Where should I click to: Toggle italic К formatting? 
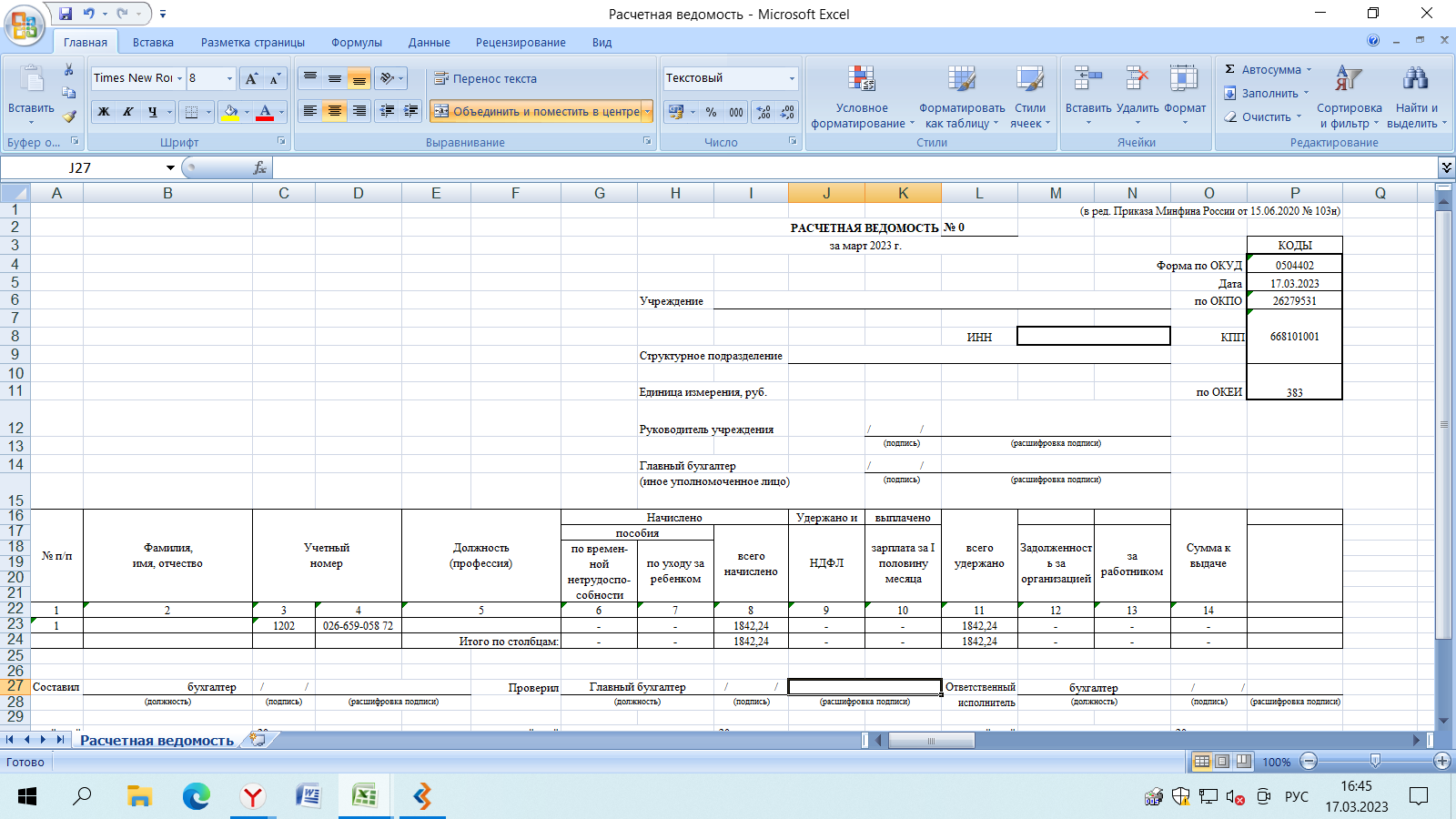coord(128,112)
